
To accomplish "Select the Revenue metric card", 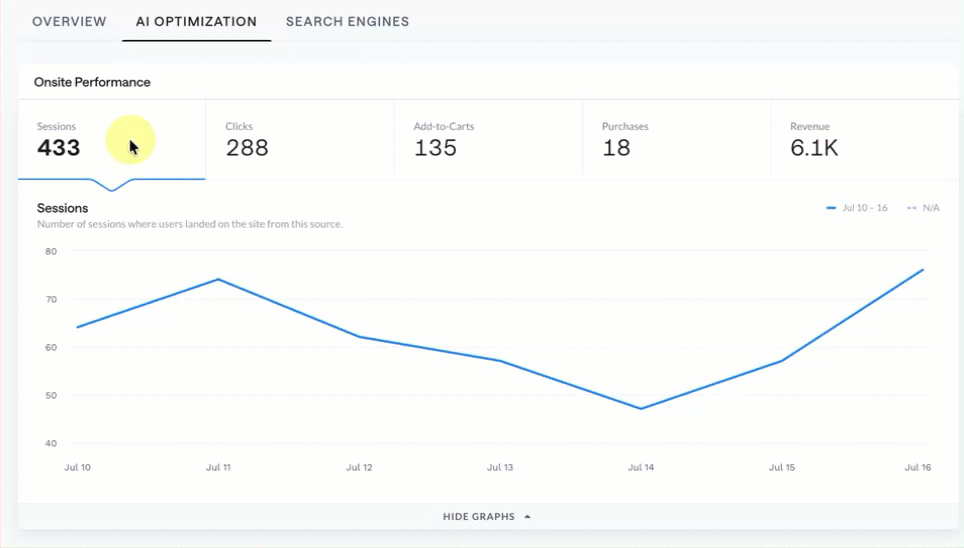I will pyautogui.click(x=864, y=140).
